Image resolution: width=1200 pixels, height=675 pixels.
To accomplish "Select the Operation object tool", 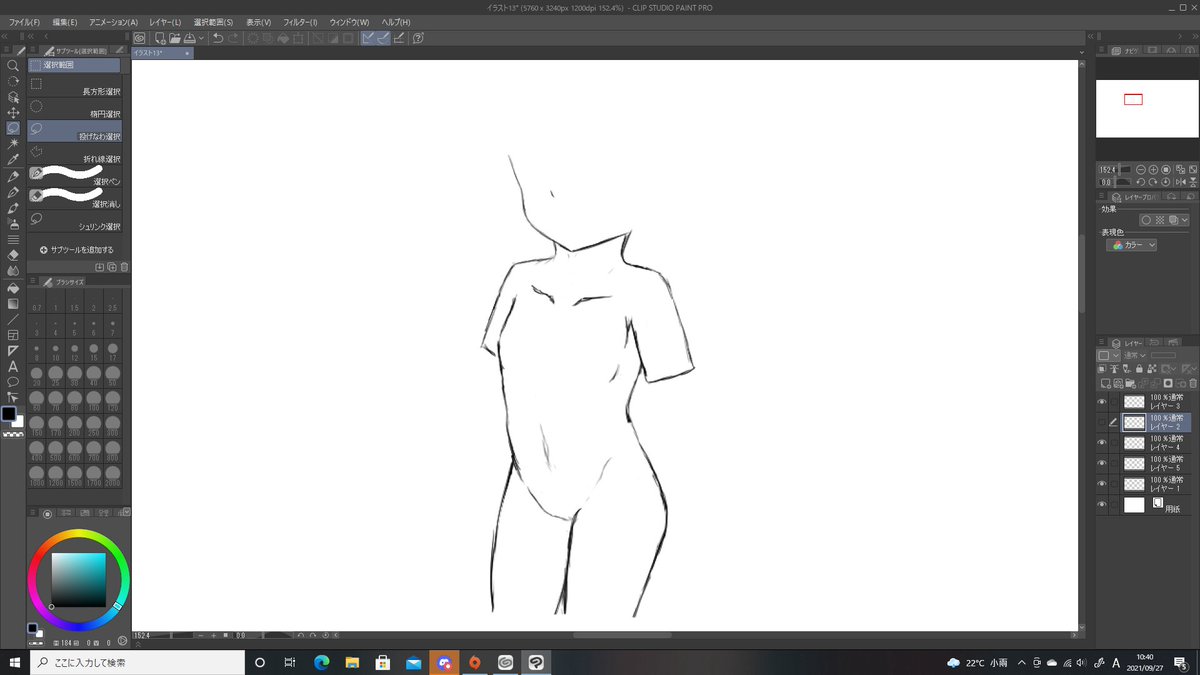I will click(x=13, y=97).
